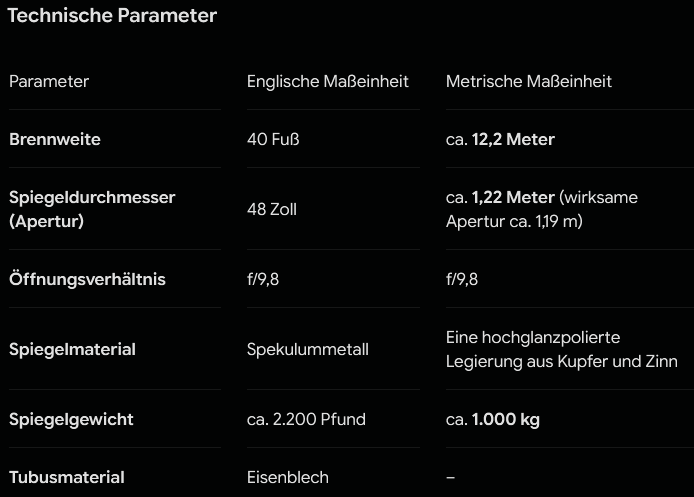Click the ca. 2.200 Pfund value

coord(306,419)
